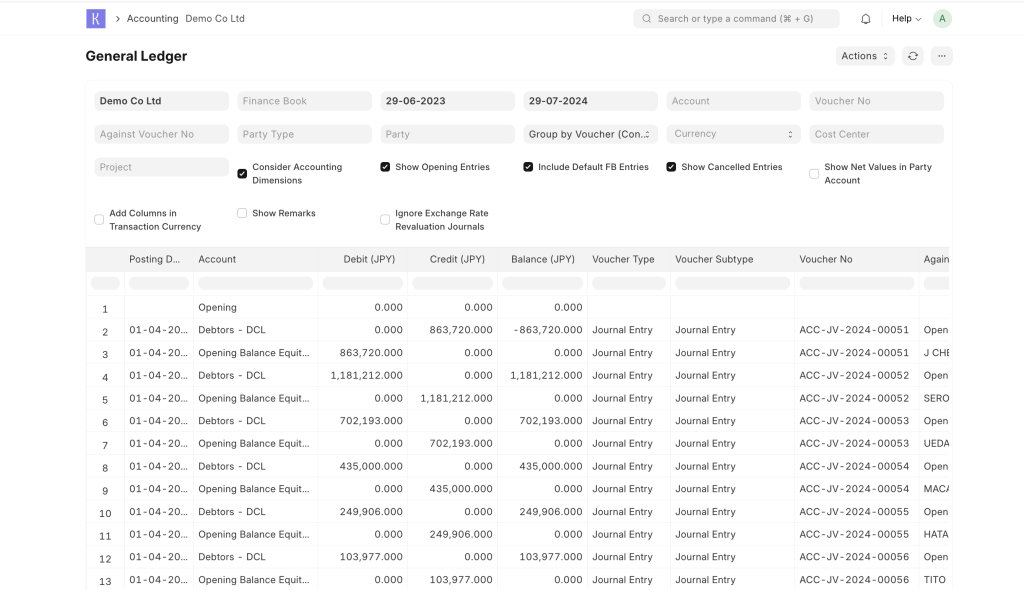Click the Debit column filter box

tap(362, 284)
